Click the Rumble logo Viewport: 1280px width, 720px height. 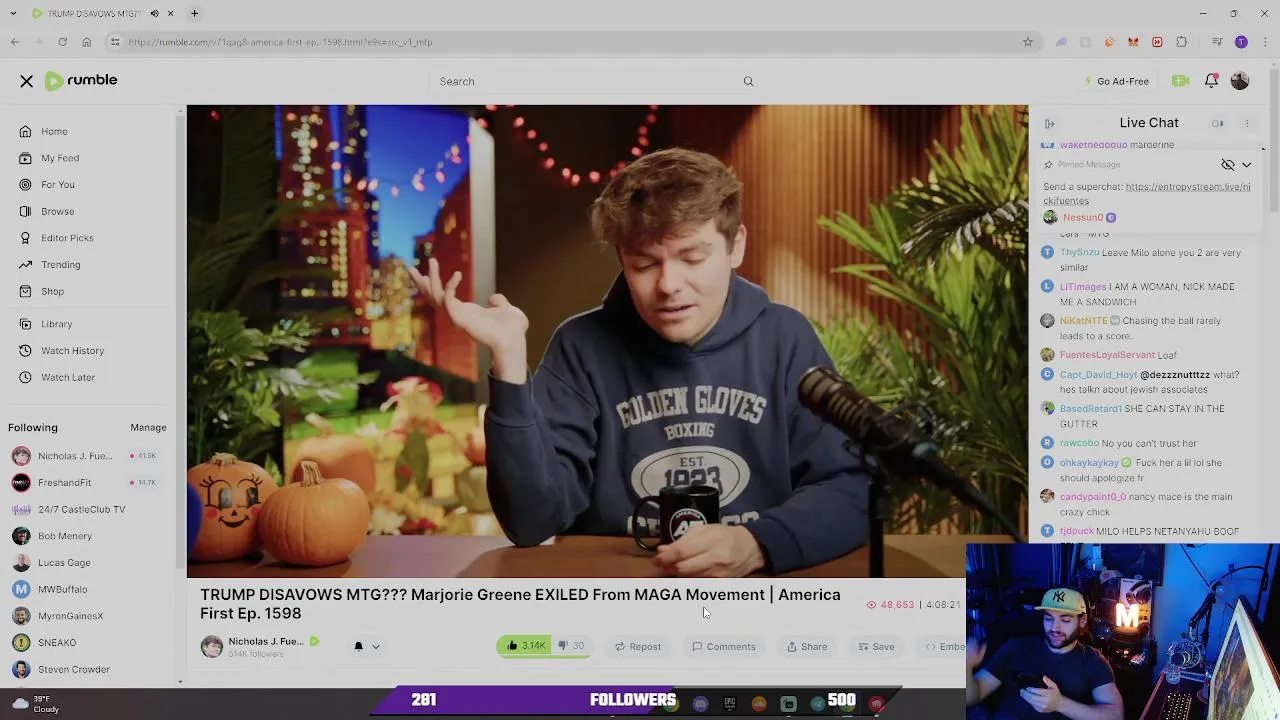pos(81,80)
